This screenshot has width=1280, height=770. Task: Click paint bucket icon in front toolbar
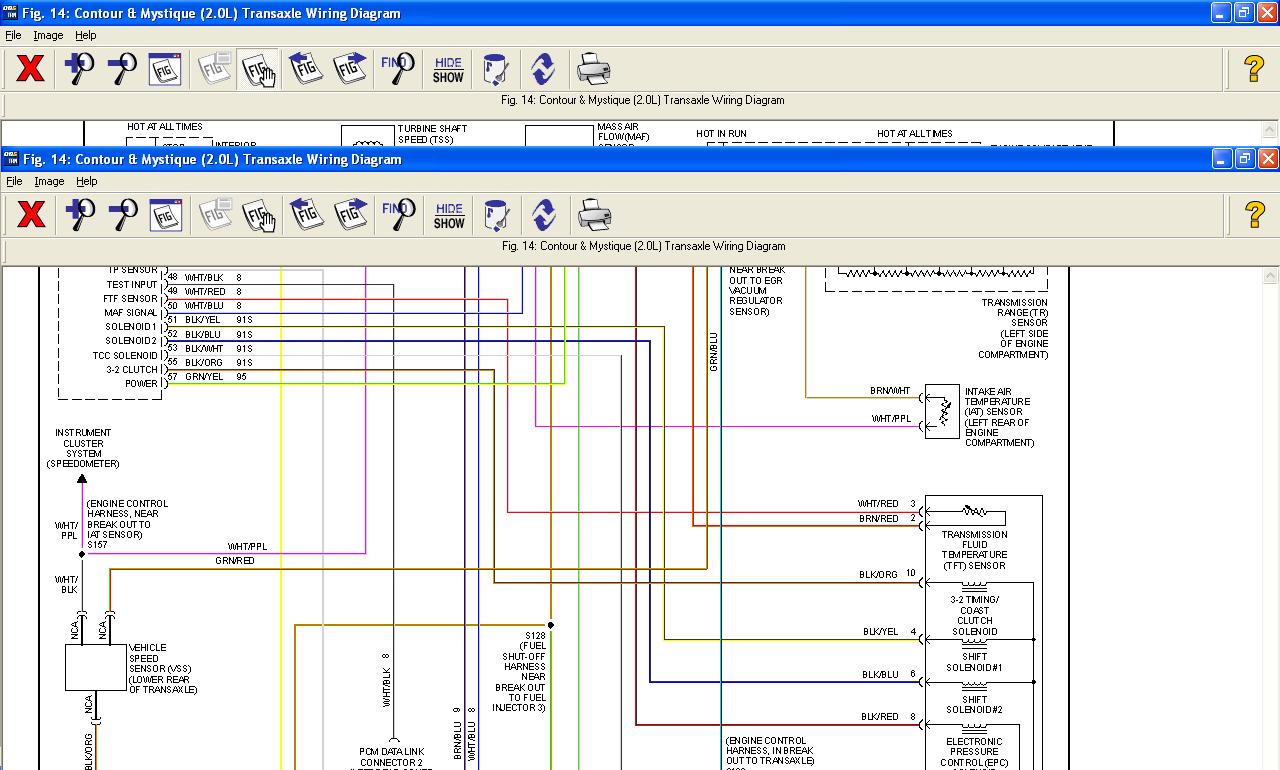496,215
